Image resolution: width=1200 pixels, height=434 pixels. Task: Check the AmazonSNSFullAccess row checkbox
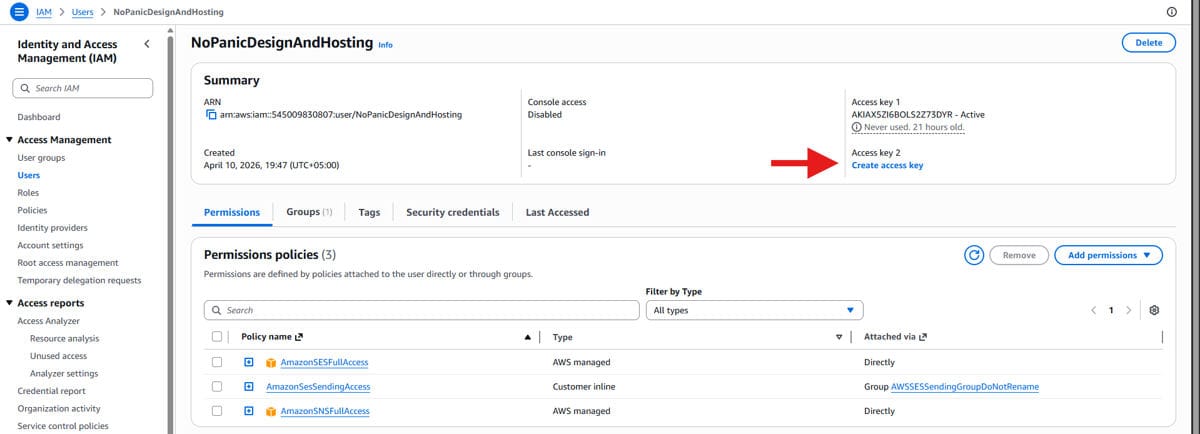coord(217,411)
